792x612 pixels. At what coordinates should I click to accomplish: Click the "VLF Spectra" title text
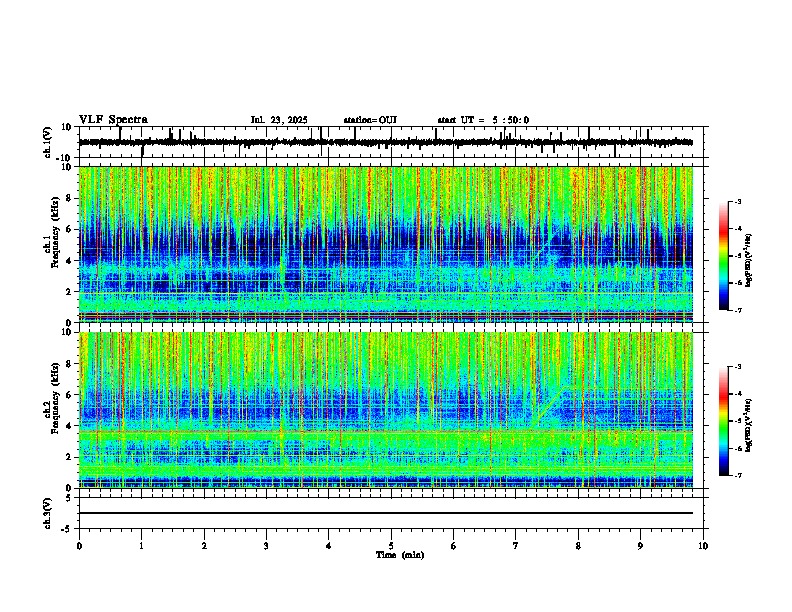113,120
